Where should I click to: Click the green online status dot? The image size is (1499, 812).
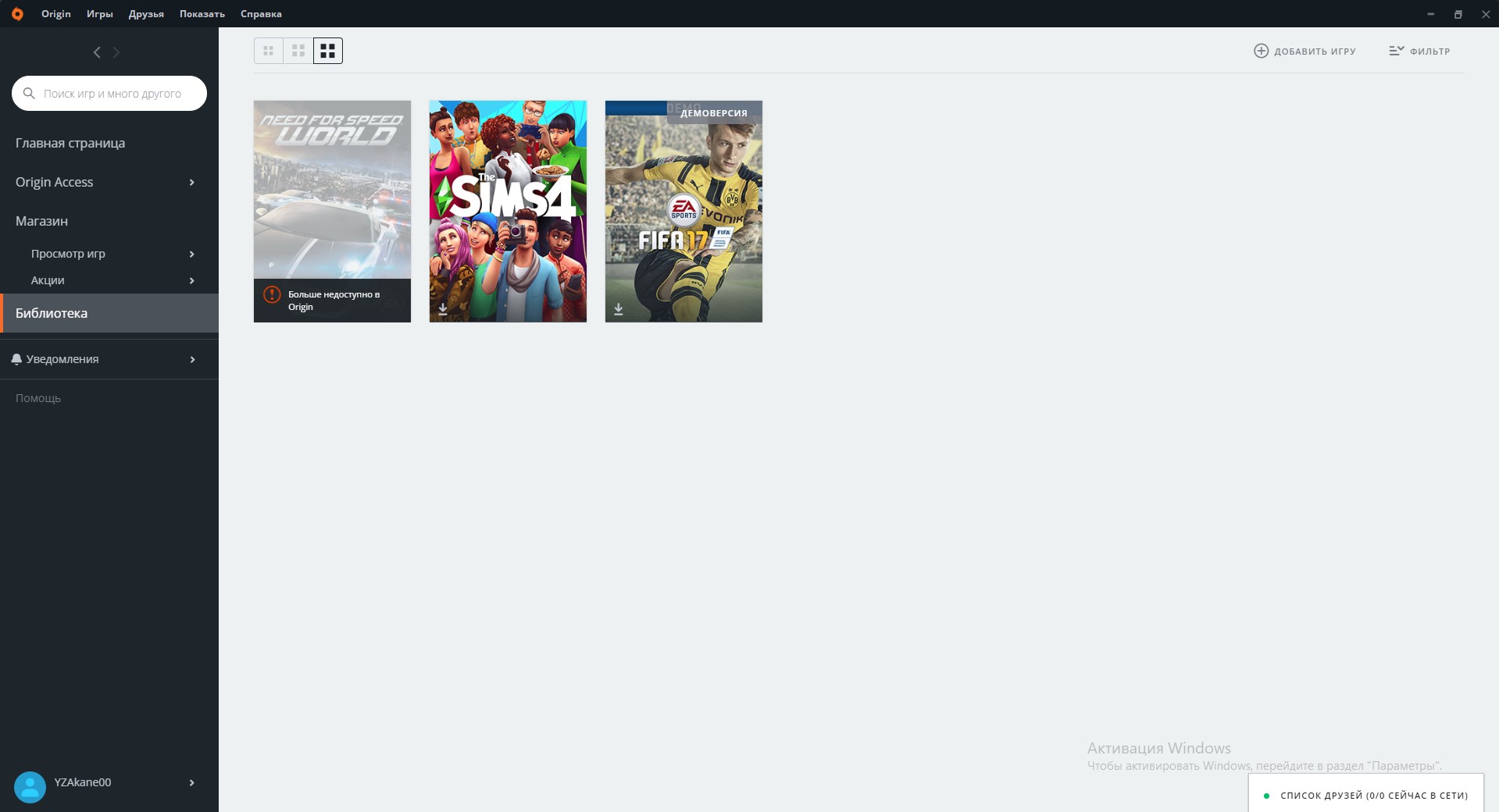pos(1266,796)
